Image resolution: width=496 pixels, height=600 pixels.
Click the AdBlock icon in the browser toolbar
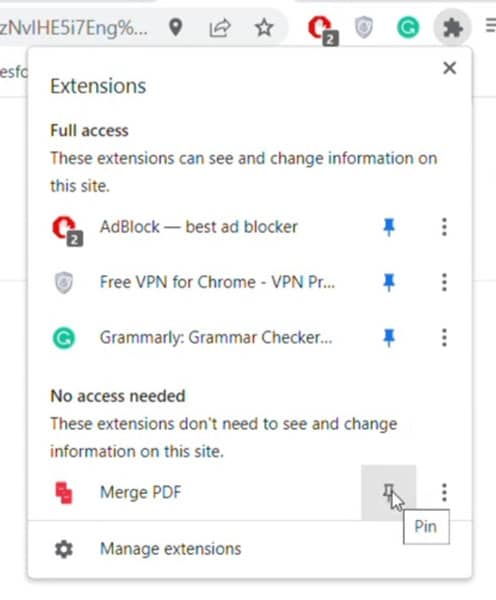323,29
